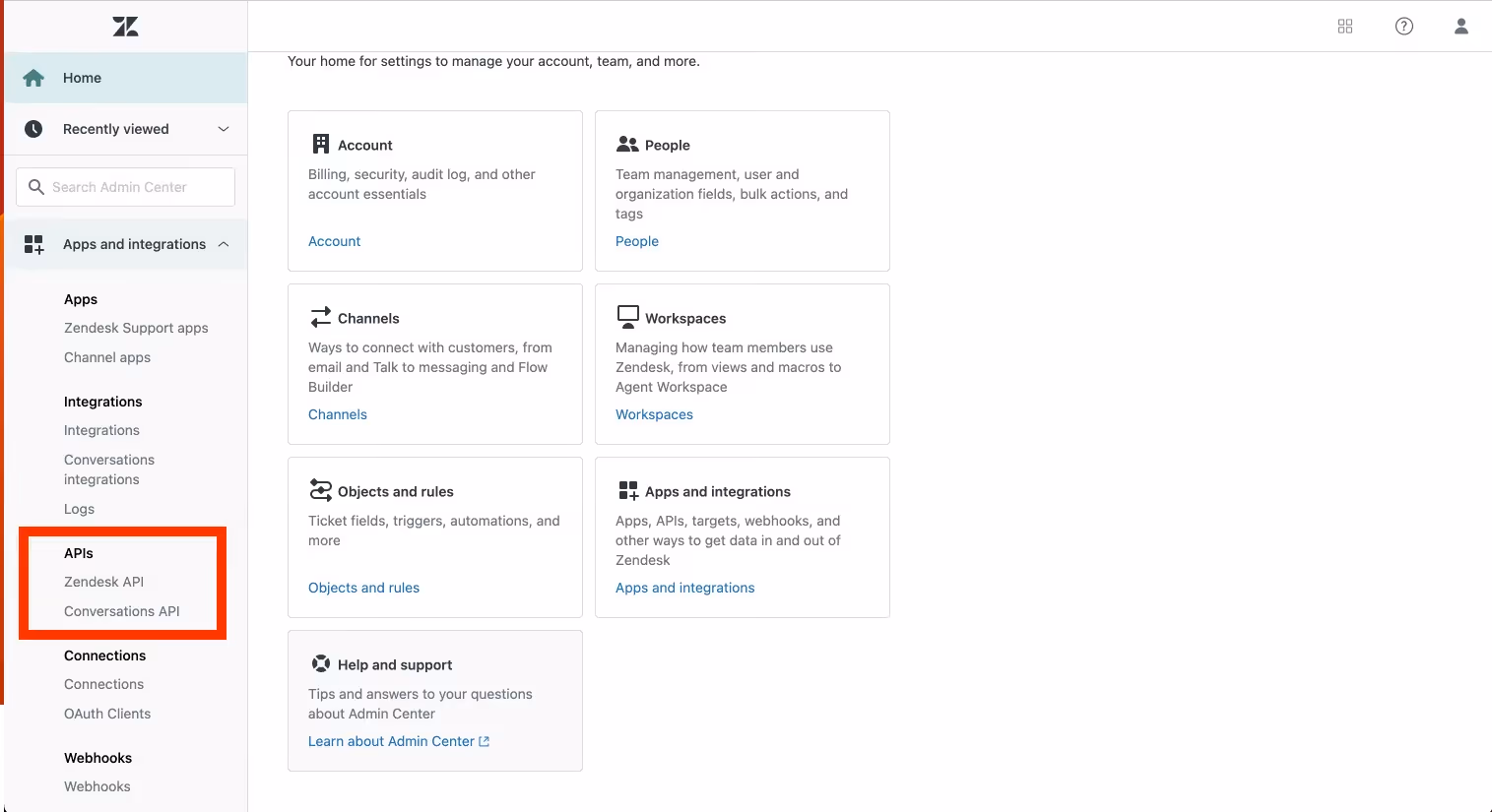The width and height of the screenshot is (1492, 812).
Task: Open OAuth Clients
Action: (x=107, y=714)
